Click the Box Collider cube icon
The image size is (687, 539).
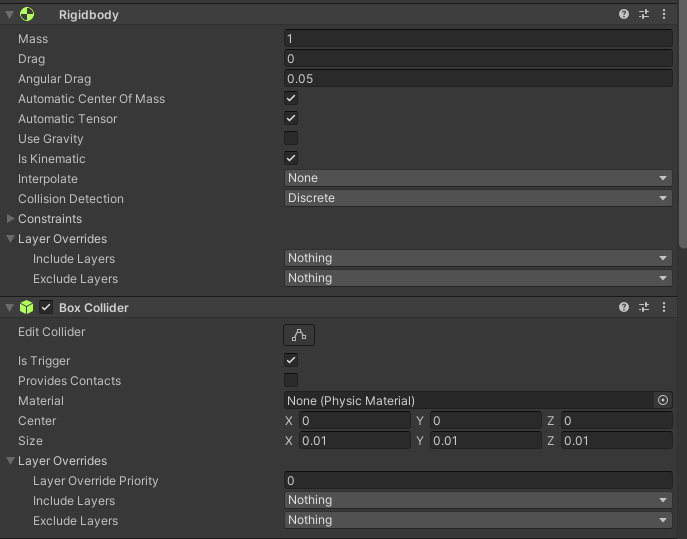[x=27, y=308]
